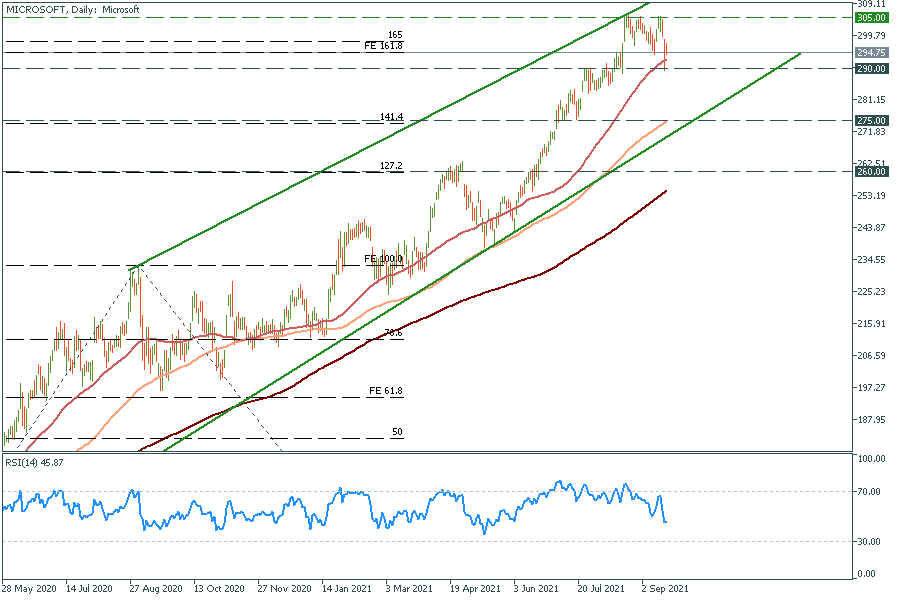Select the 260.00 price level tag
This screenshot has width=900, height=600.
[x=871, y=172]
